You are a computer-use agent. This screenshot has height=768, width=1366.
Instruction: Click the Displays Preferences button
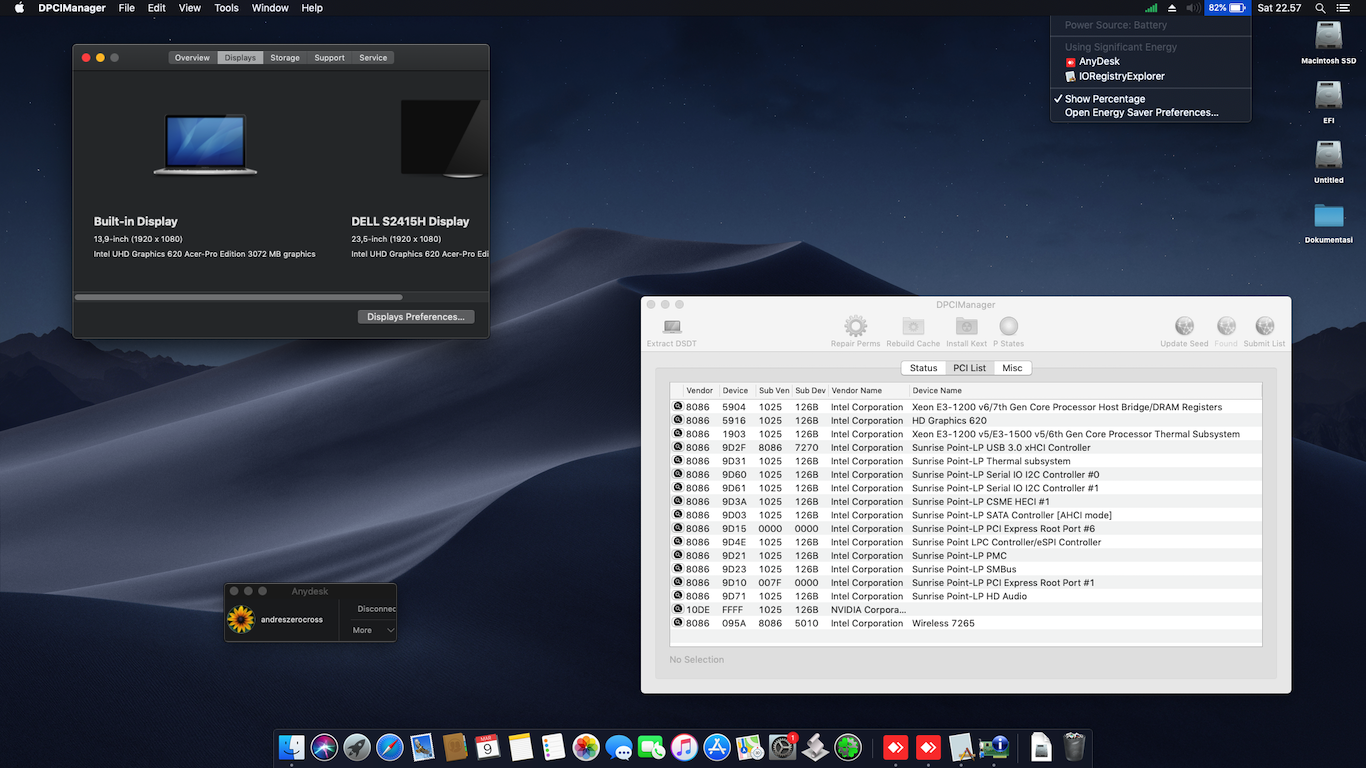click(x=416, y=317)
